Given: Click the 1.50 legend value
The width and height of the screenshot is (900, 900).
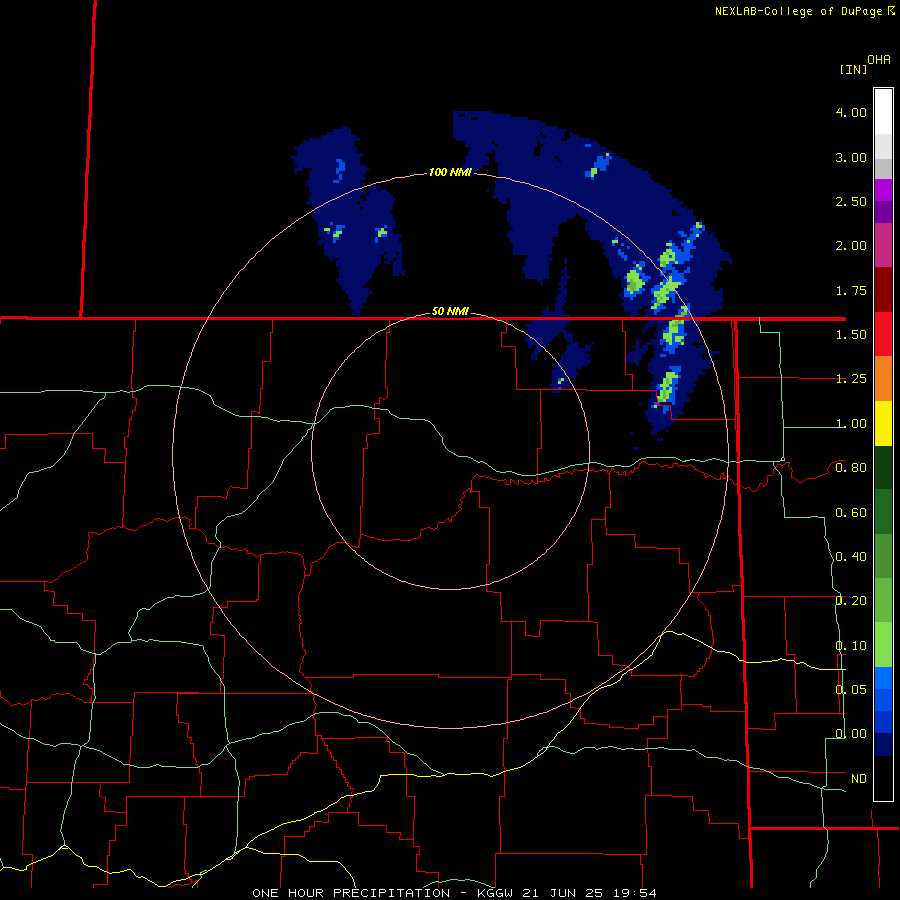Looking at the screenshot, I should pyautogui.click(x=851, y=335).
